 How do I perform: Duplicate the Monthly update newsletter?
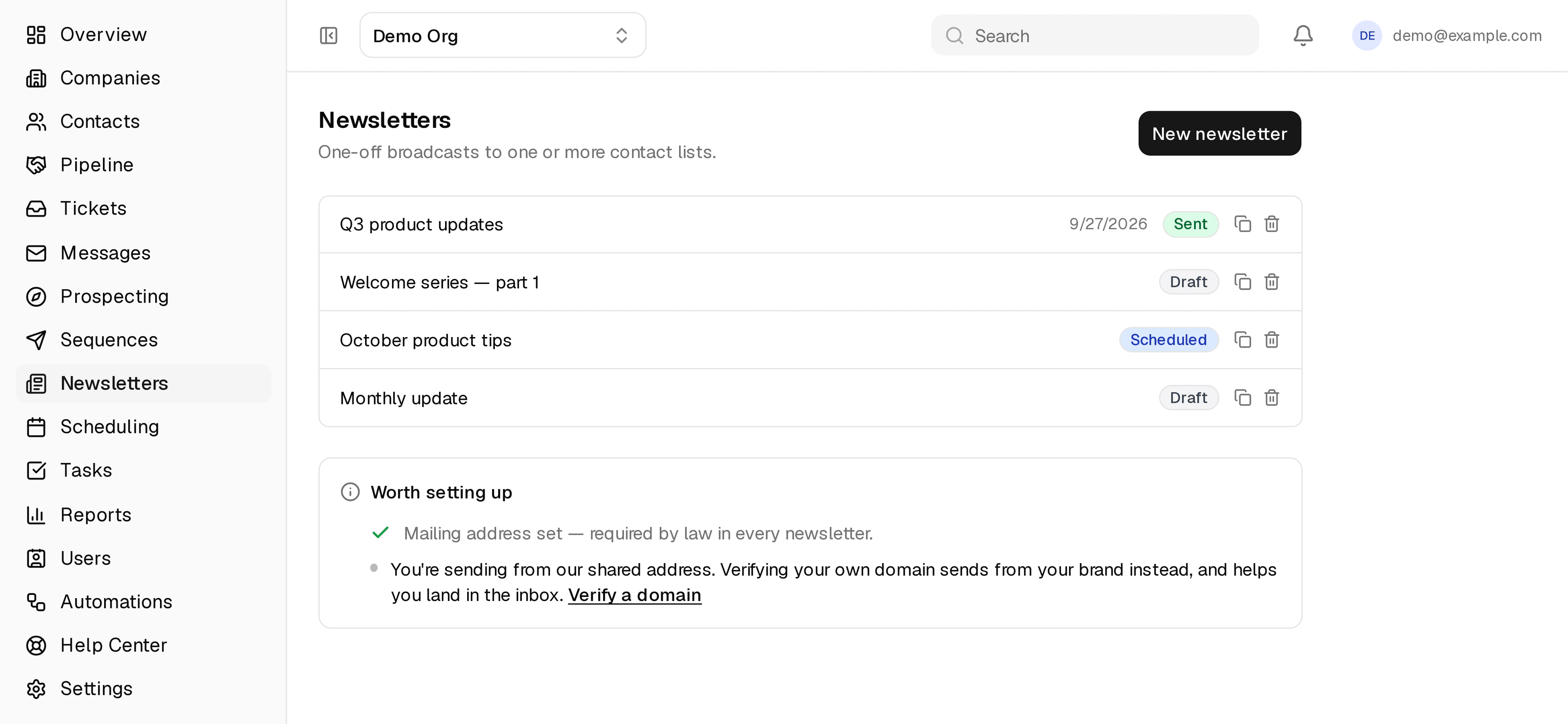(1242, 398)
